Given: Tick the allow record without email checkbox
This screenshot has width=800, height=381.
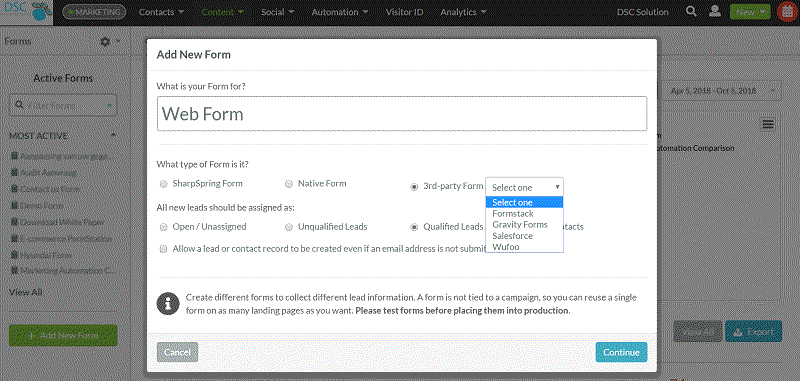Looking at the screenshot, I should [163, 249].
